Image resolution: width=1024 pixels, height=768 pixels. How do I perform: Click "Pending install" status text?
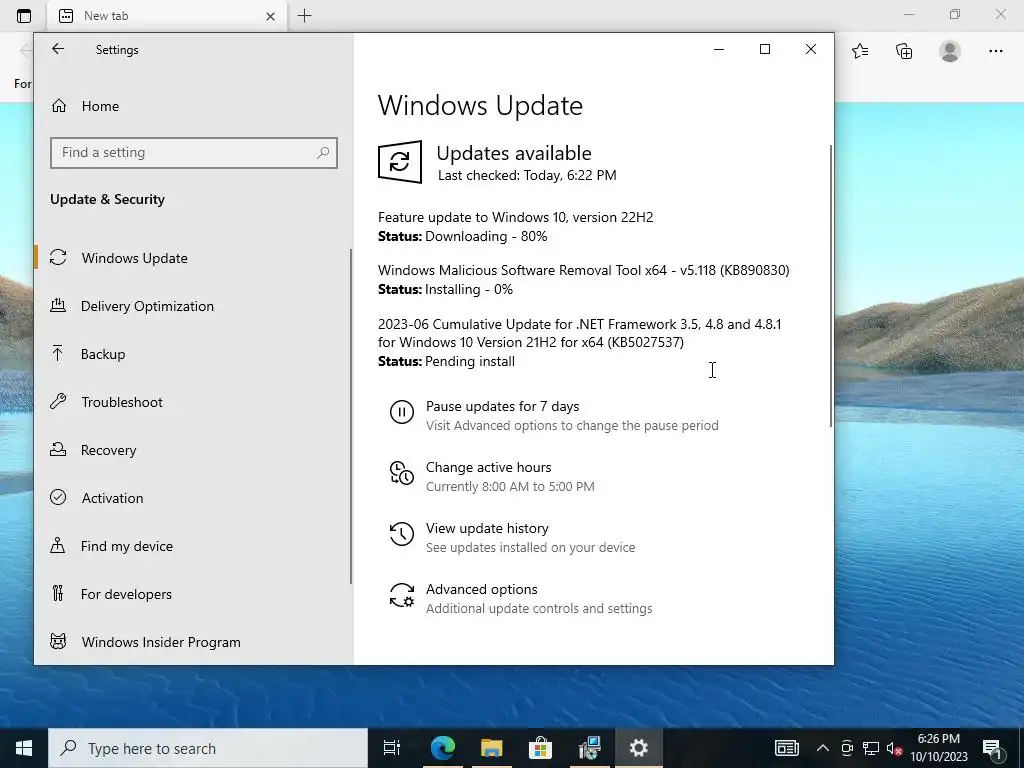[470, 361]
